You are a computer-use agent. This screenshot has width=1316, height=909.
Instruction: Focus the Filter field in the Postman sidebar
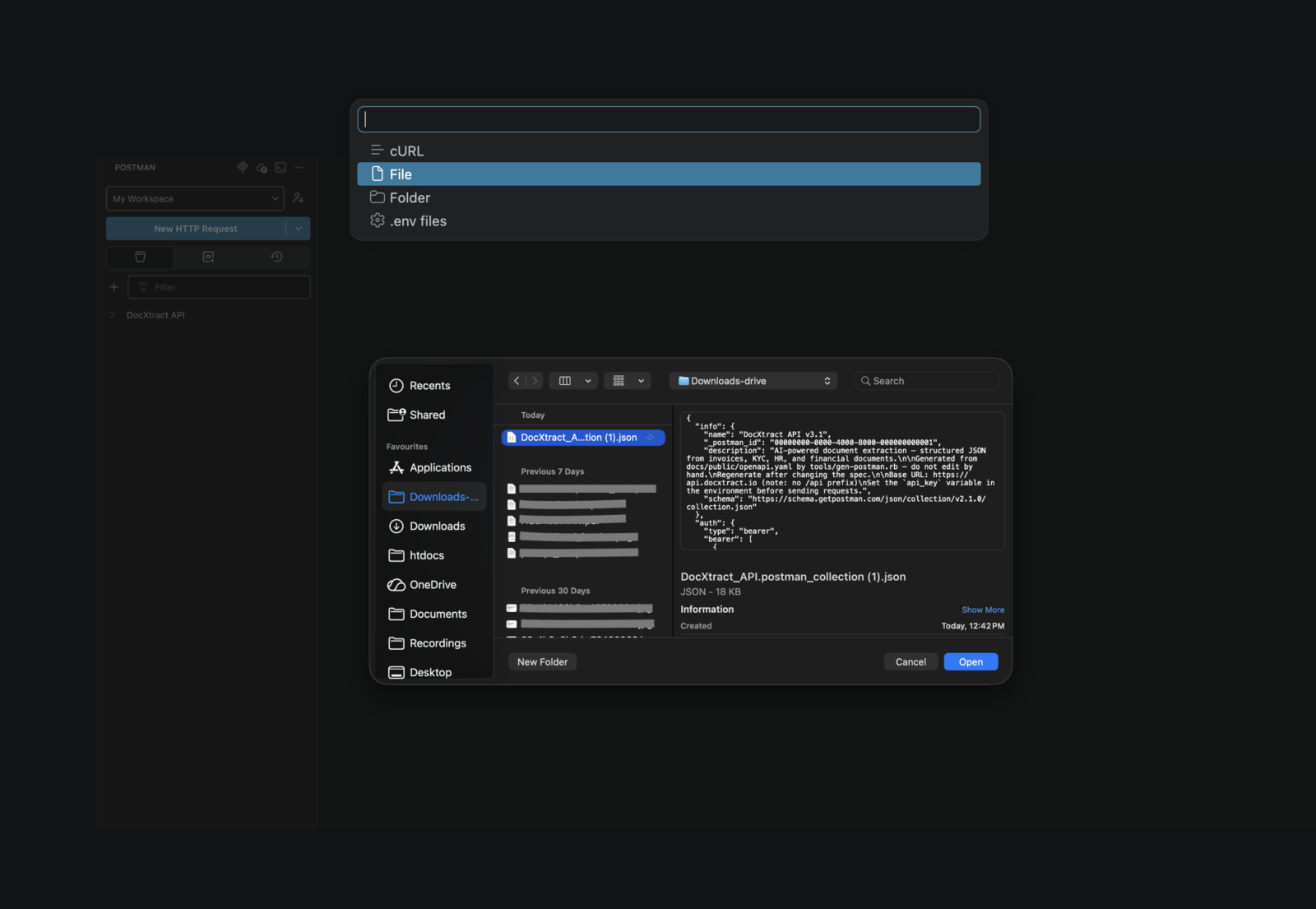point(219,287)
